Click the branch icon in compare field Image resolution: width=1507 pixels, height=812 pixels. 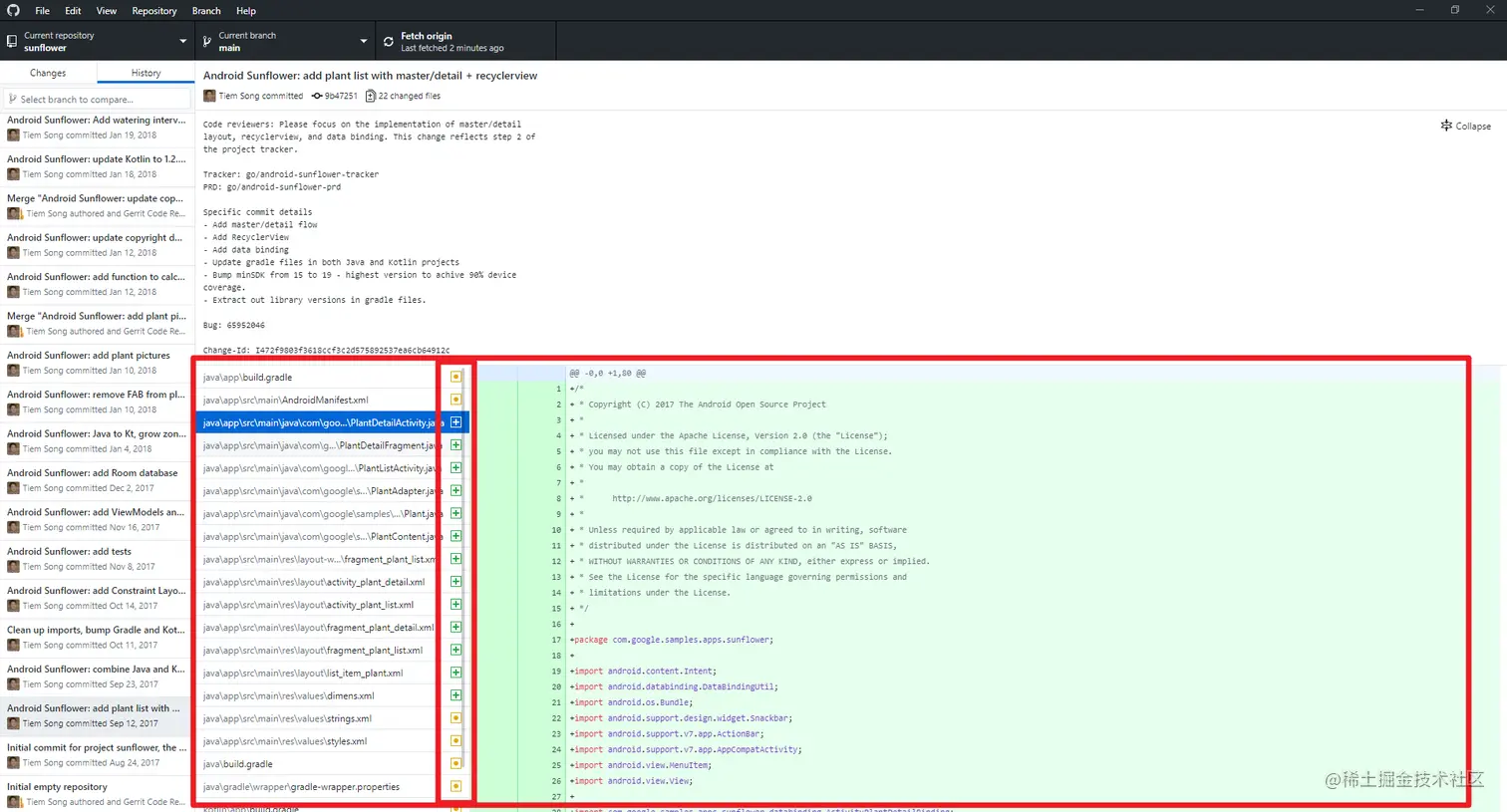[13, 100]
